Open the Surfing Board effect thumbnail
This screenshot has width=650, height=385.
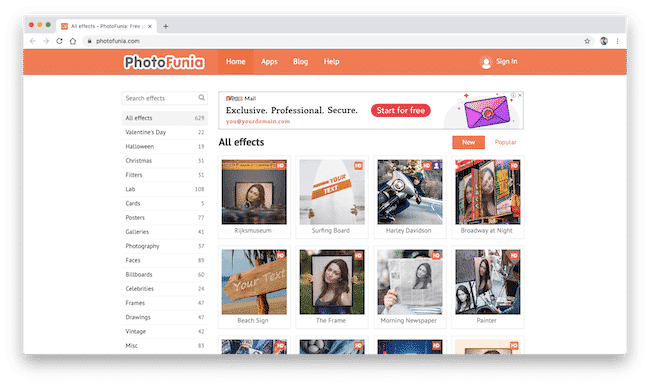point(332,192)
